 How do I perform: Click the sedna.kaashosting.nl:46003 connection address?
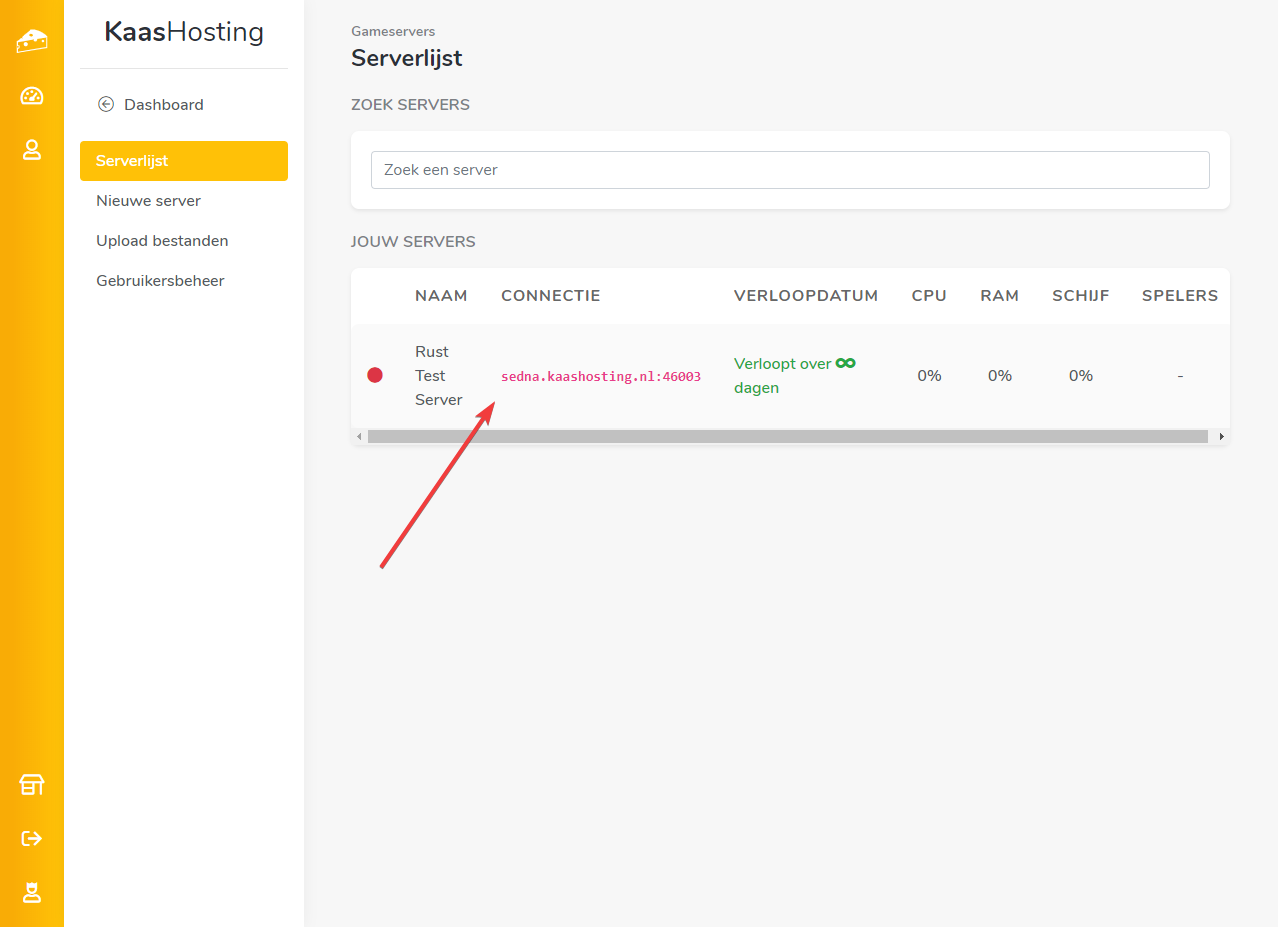coord(600,377)
